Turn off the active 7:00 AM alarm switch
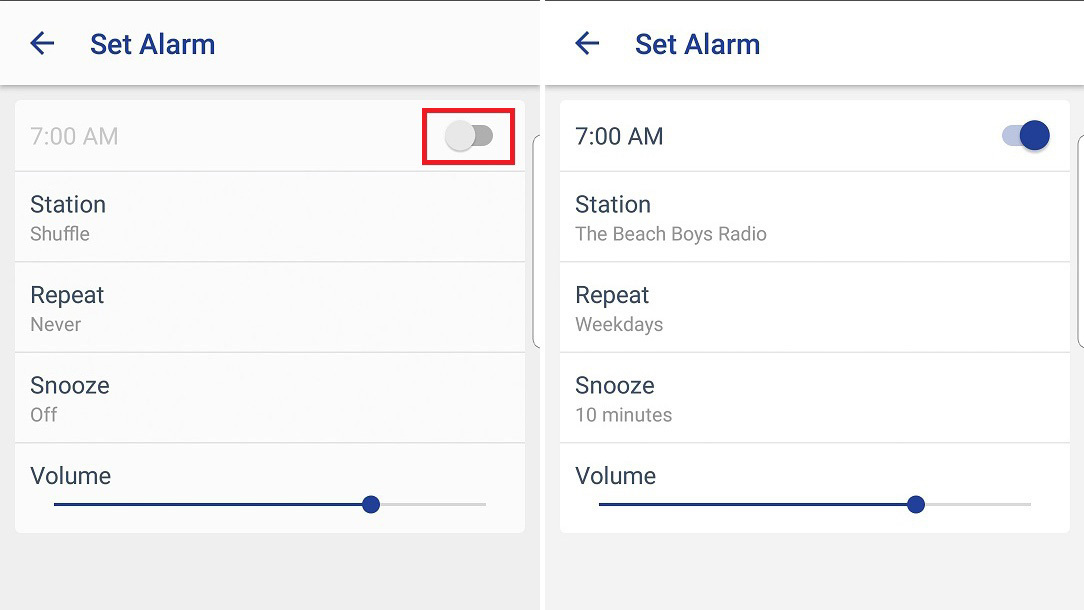Viewport: 1084px width, 610px height. (1026, 136)
